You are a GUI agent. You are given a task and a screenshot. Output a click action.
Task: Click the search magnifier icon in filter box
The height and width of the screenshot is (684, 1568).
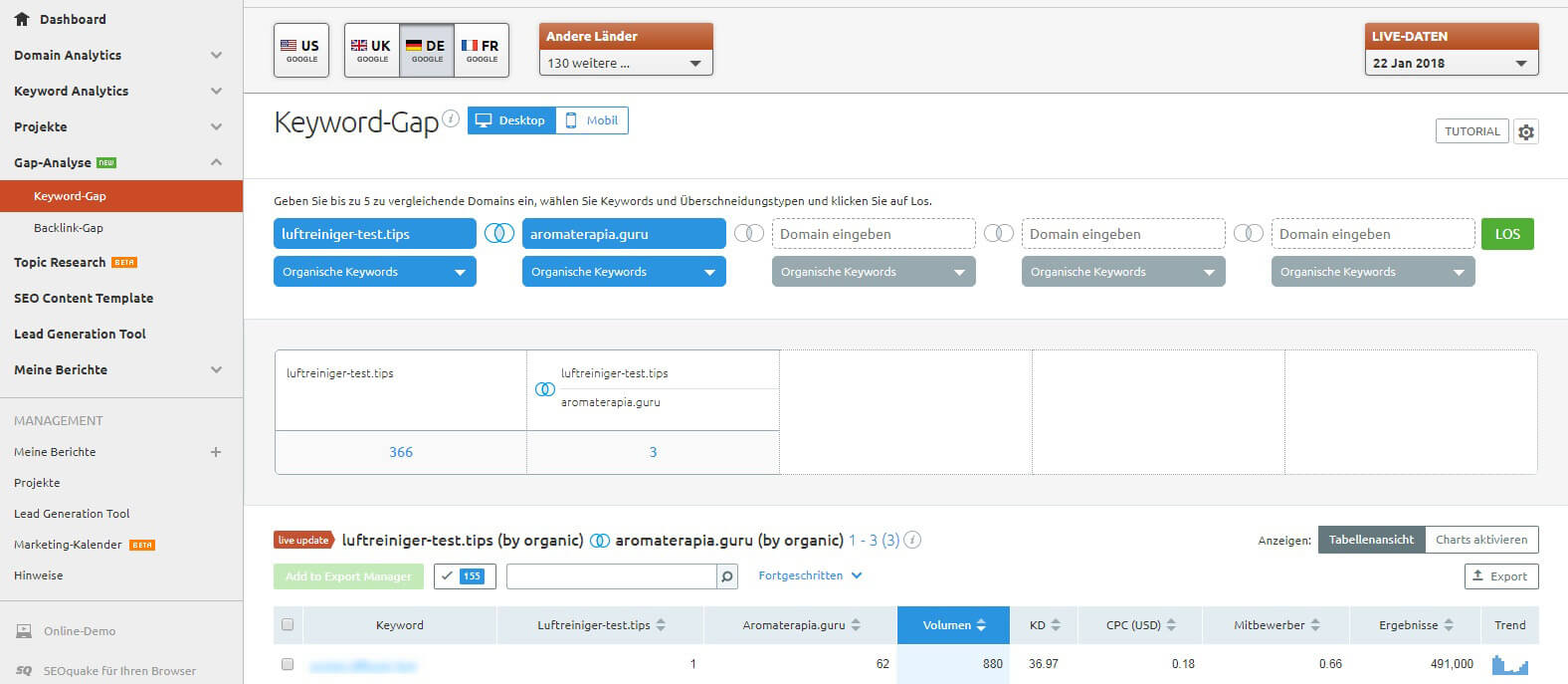727,576
